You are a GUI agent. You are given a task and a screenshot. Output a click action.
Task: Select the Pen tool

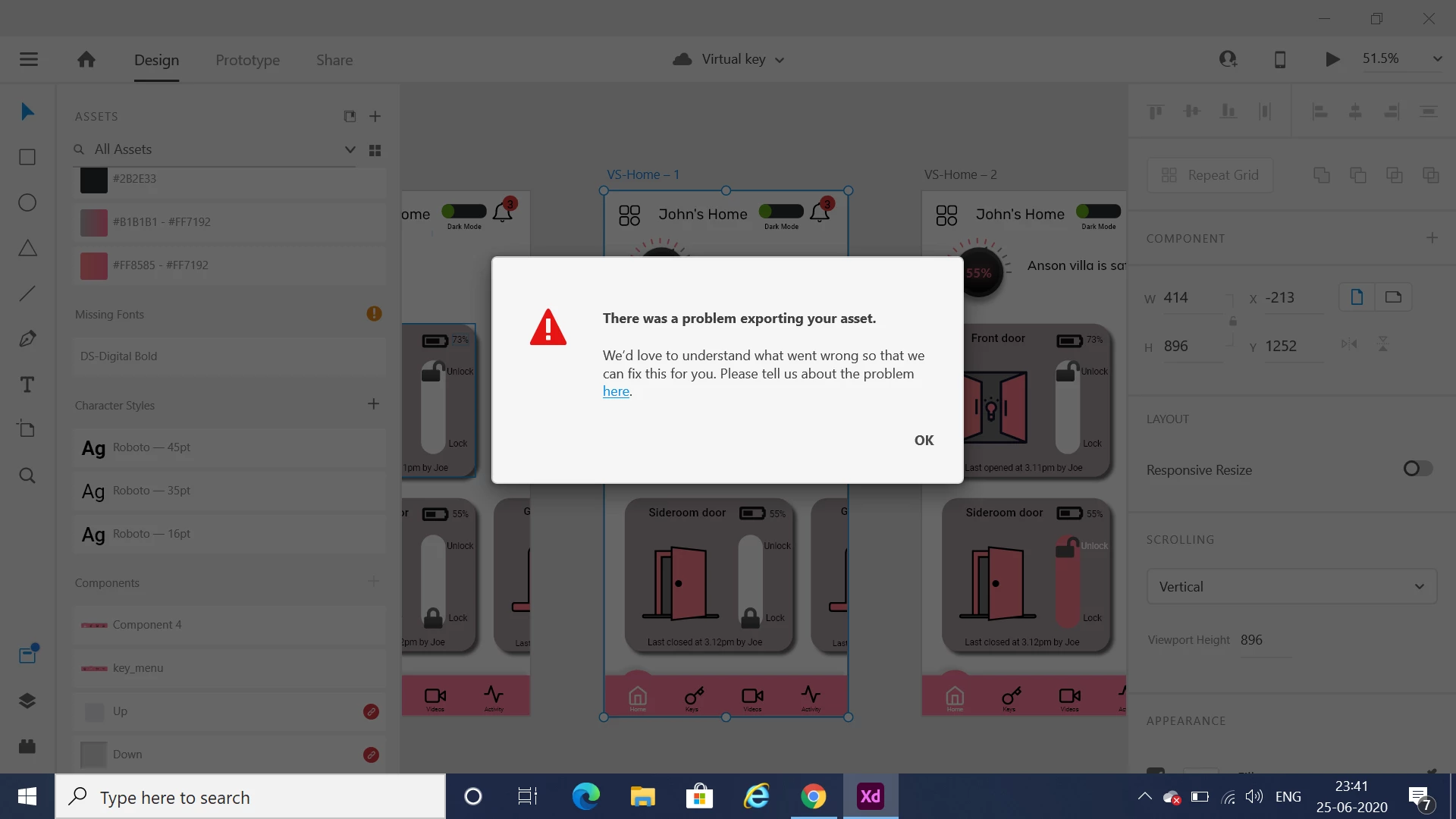[x=27, y=339]
